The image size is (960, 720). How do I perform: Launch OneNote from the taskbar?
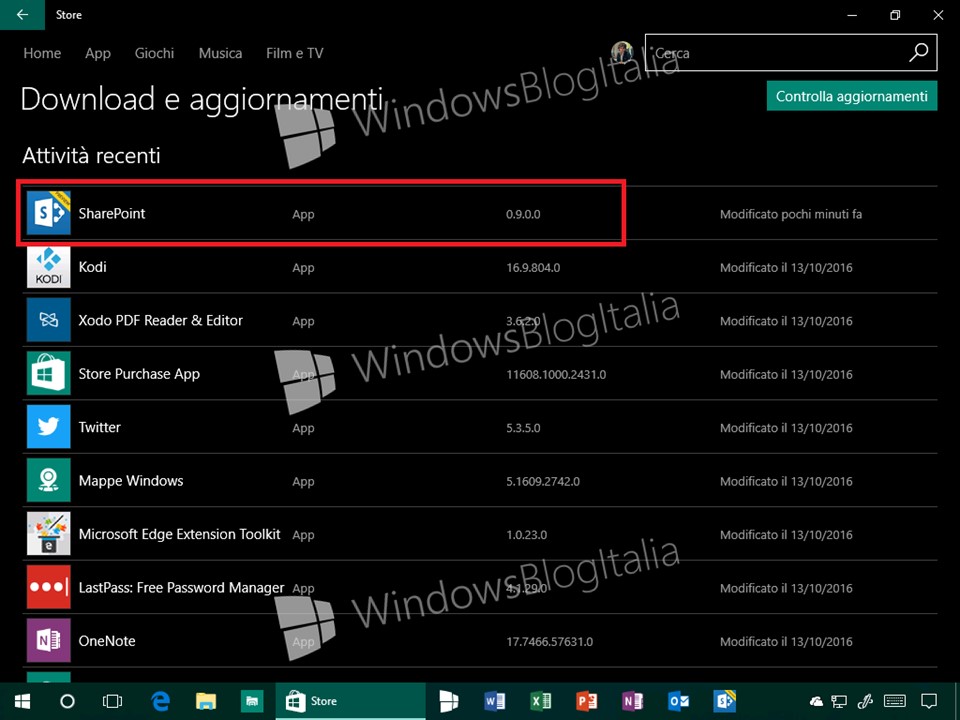pos(632,701)
